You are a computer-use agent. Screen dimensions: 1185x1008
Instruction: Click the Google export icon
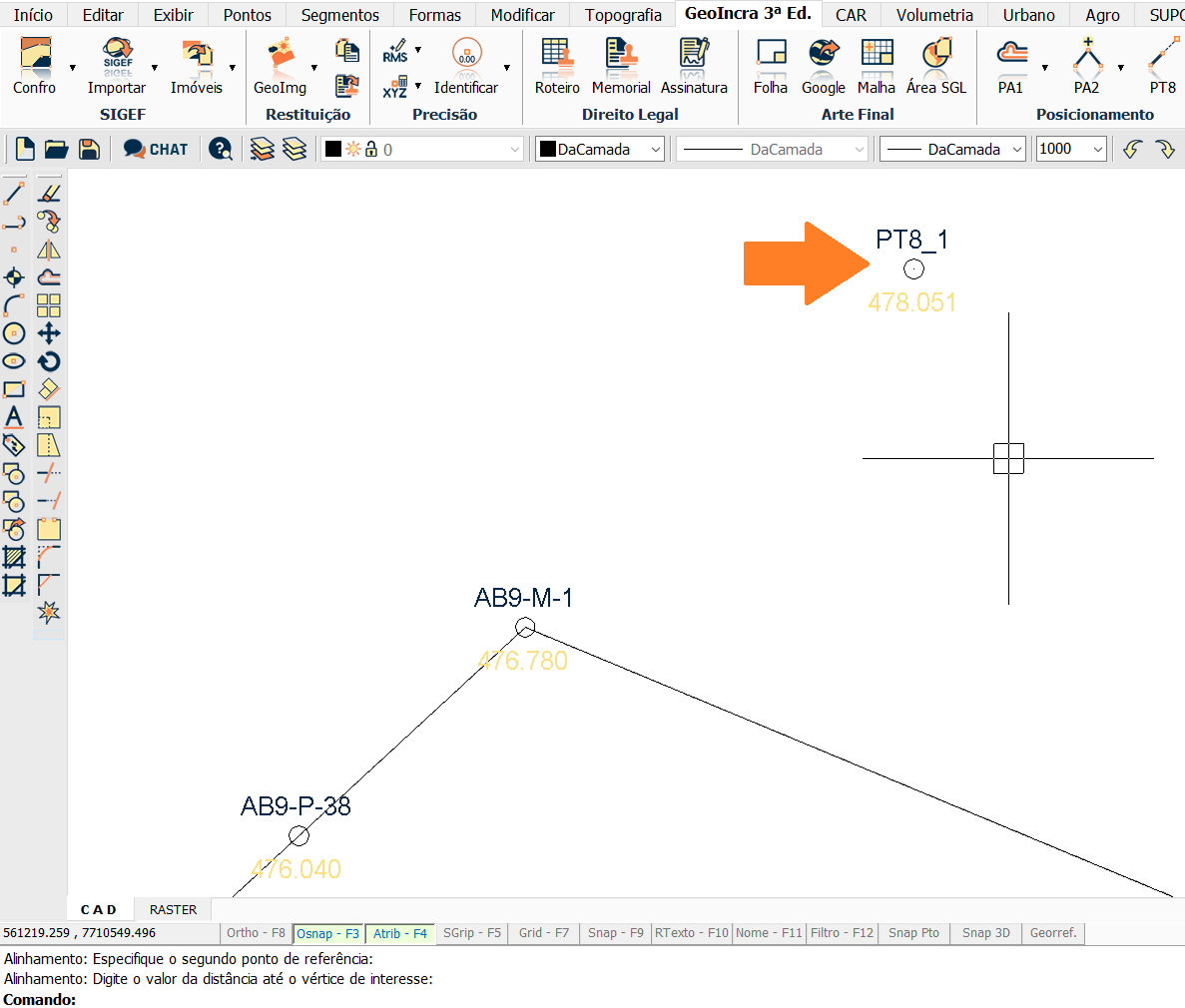824,67
